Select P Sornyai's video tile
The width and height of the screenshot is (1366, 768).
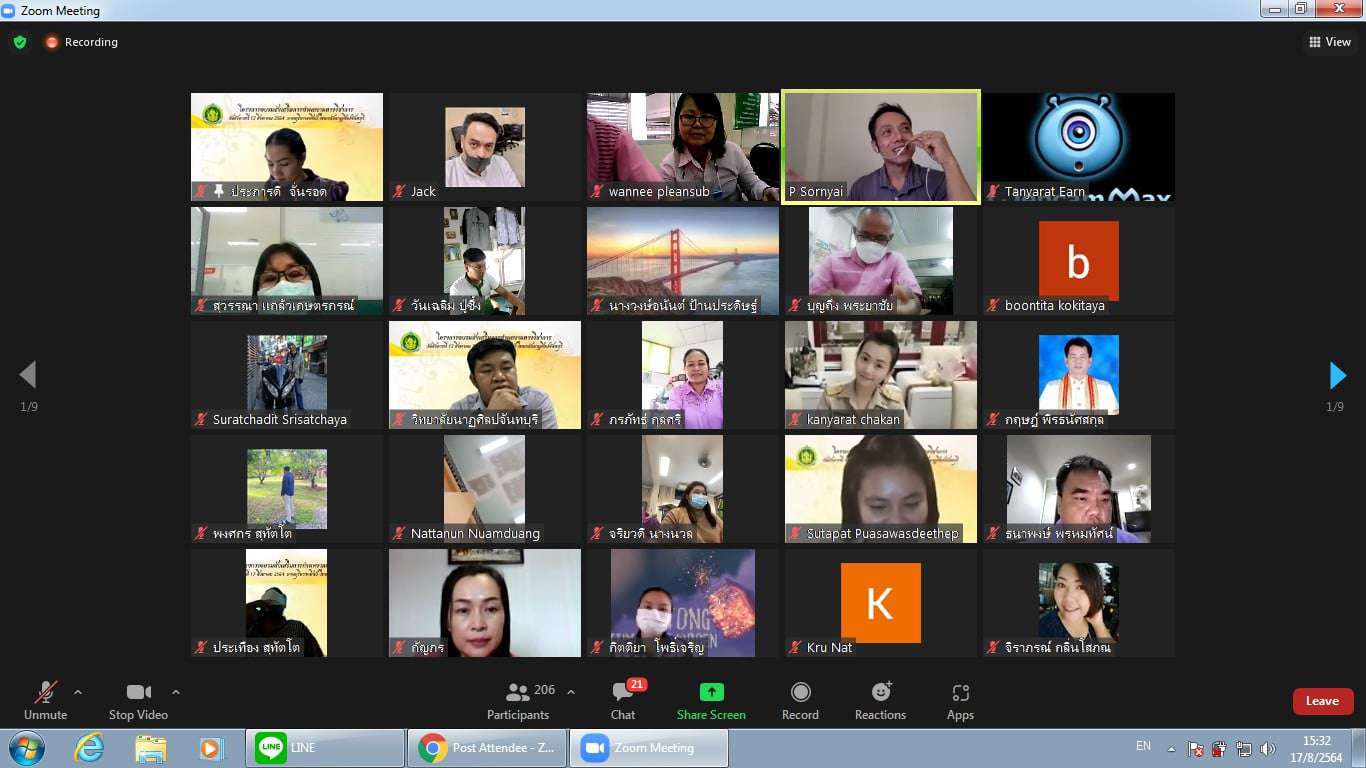[880, 147]
